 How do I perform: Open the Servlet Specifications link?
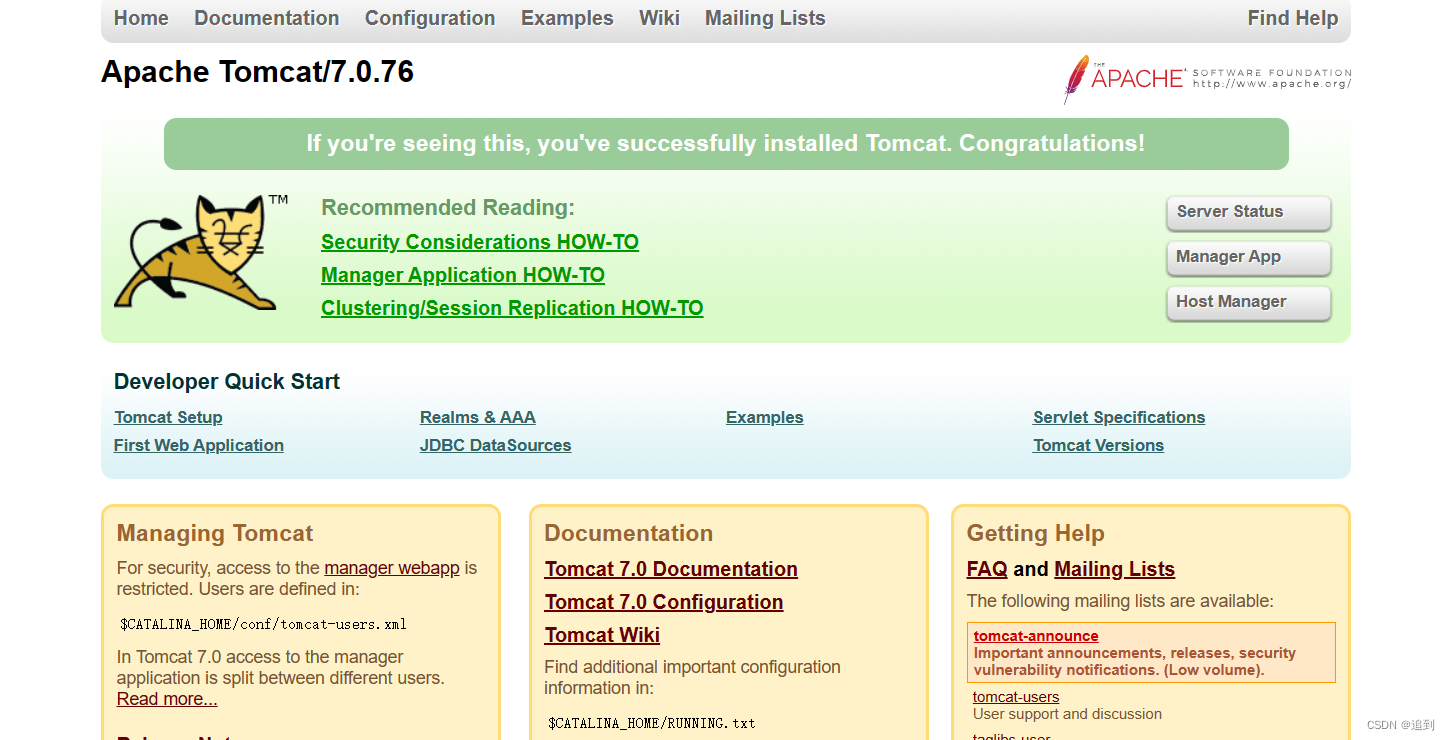[1119, 417]
